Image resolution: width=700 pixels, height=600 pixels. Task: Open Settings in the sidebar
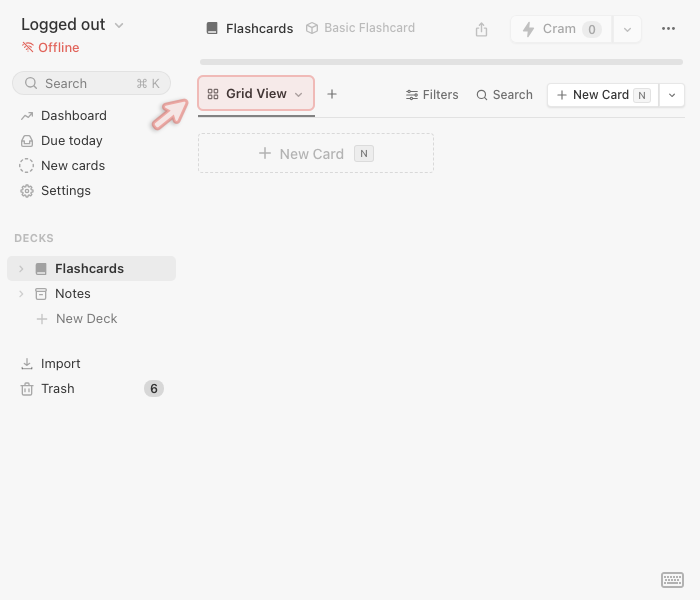coord(65,191)
